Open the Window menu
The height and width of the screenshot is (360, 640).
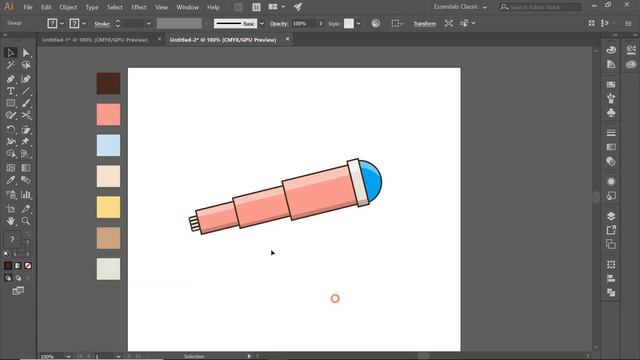point(187,7)
